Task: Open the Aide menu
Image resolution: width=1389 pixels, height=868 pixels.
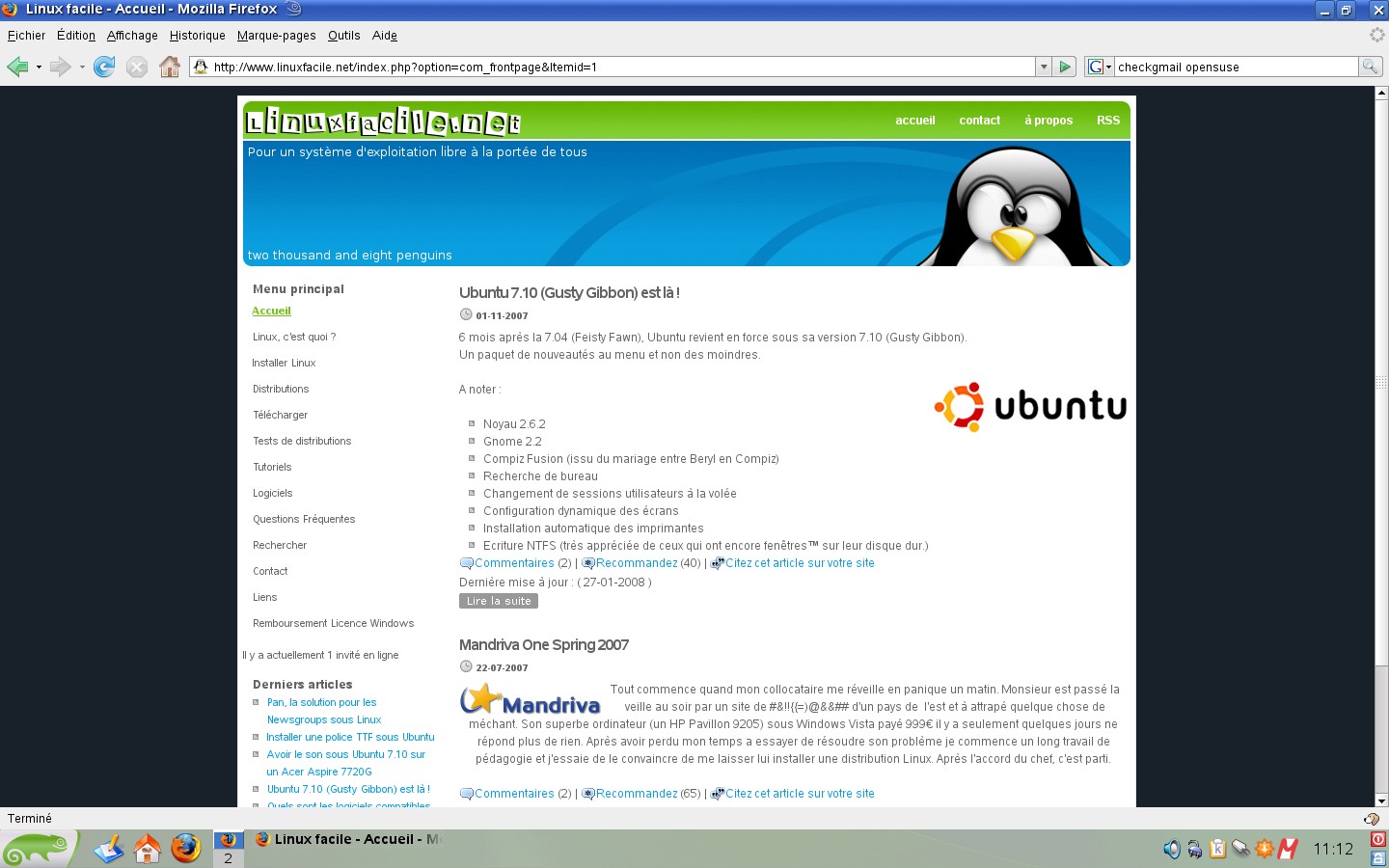Action: [385, 36]
